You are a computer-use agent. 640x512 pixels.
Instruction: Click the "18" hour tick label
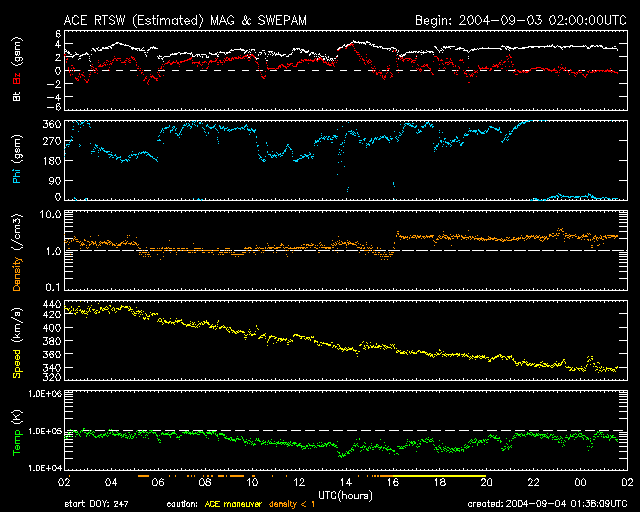click(440, 483)
